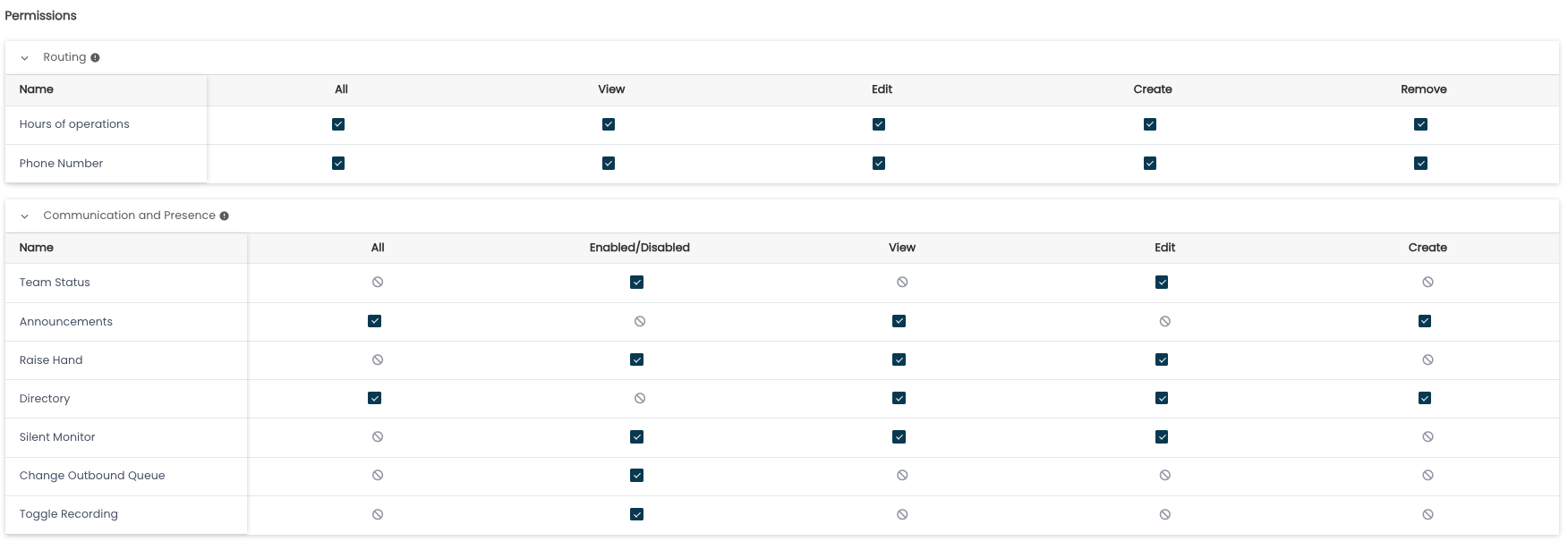1568x541 pixels.
Task: Uncheck Edit for Phone Number
Action: 879,163
